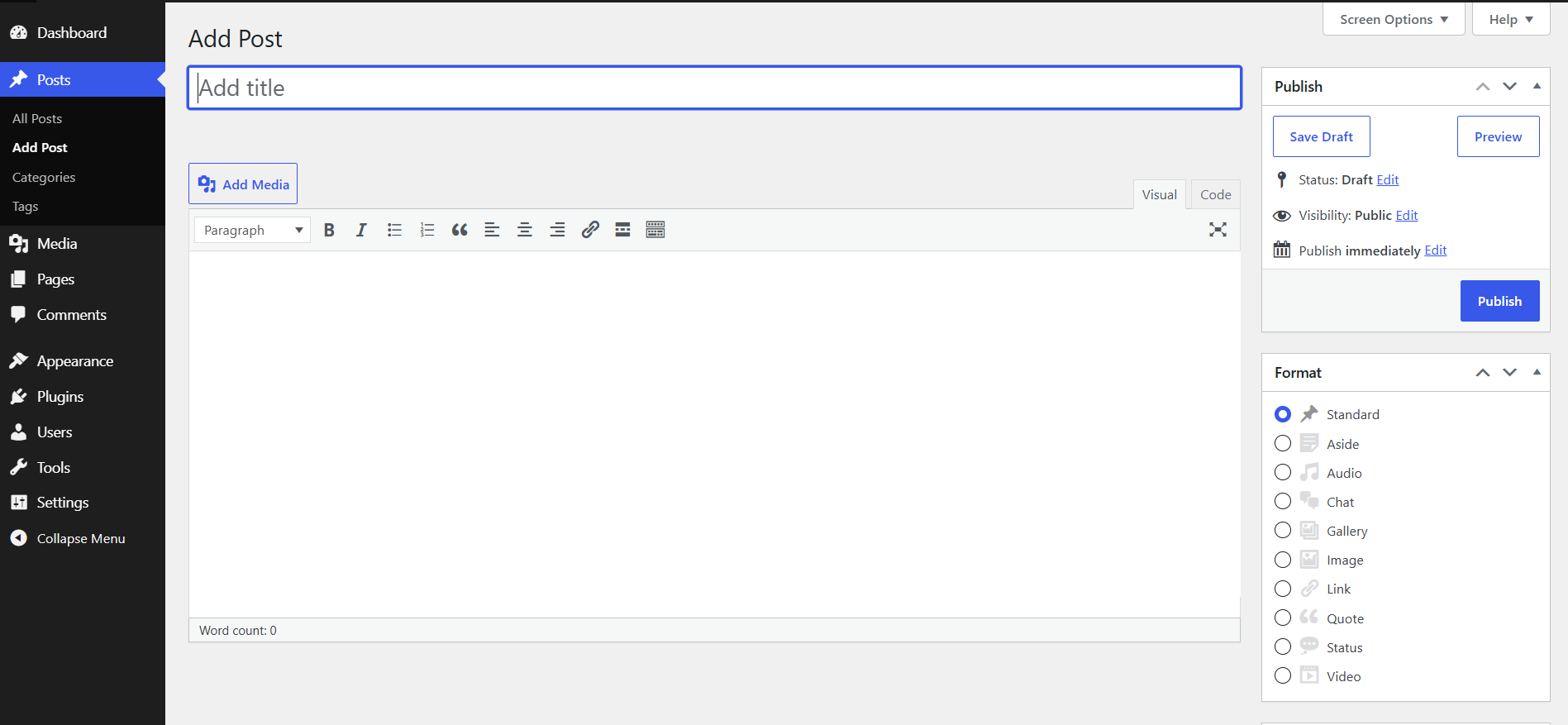Insert a blockquote
Image resolution: width=1568 pixels, height=725 pixels.
[x=460, y=230]
